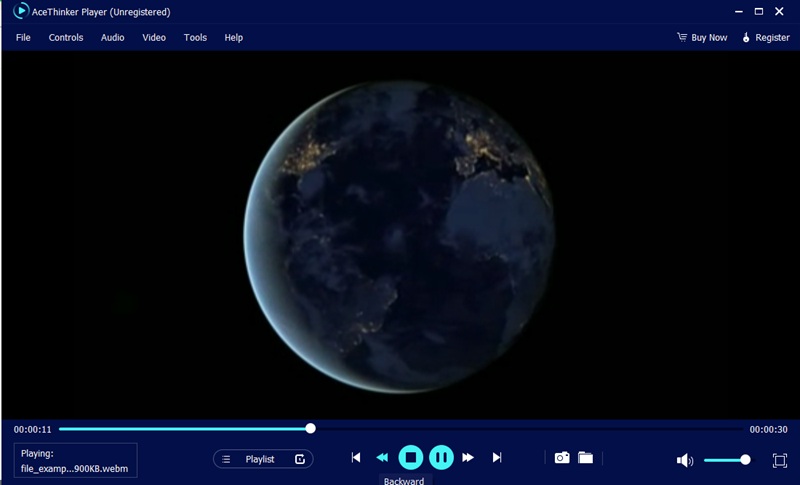Click the Forward fast-forward button

click(x=468, y=458)
